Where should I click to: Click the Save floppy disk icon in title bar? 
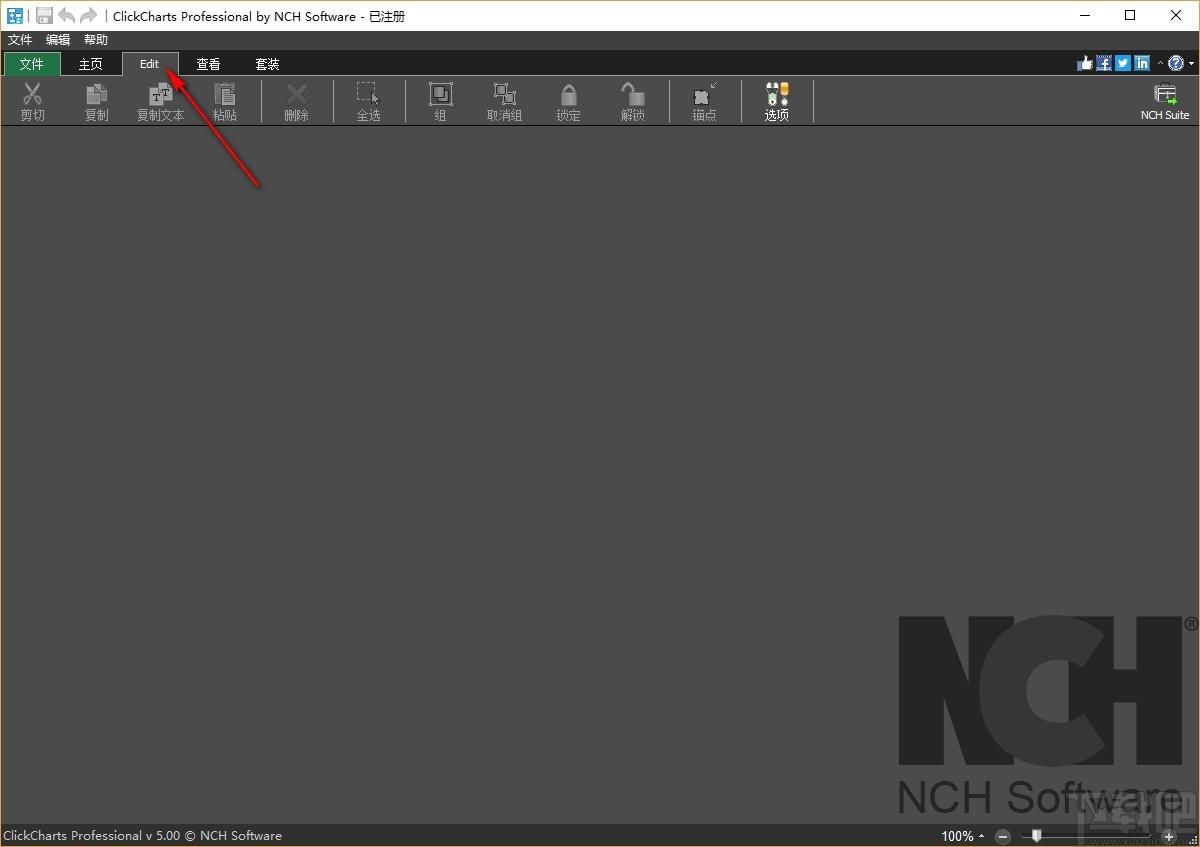(x=44, y=15)
